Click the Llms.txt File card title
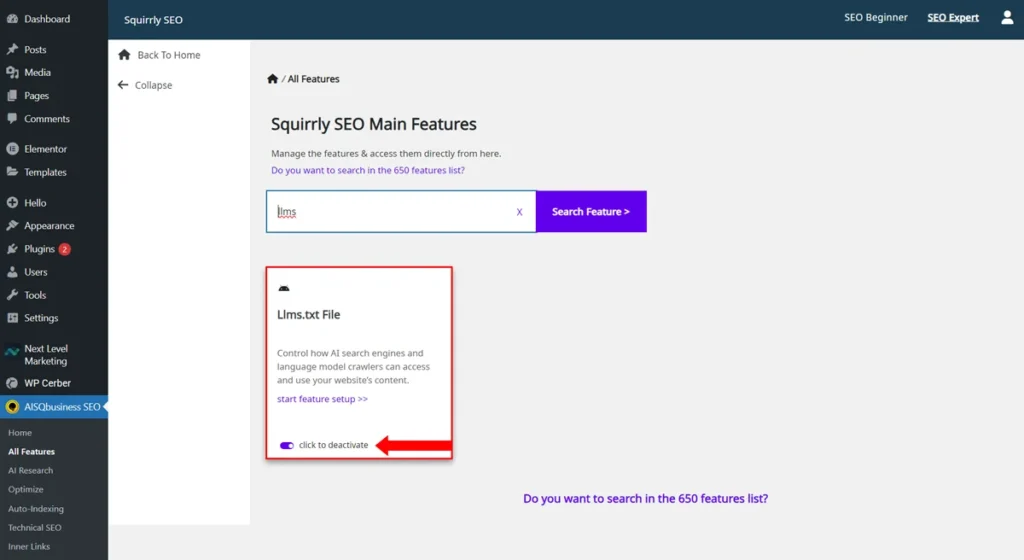1024x560 pixels. click(308, 315)
